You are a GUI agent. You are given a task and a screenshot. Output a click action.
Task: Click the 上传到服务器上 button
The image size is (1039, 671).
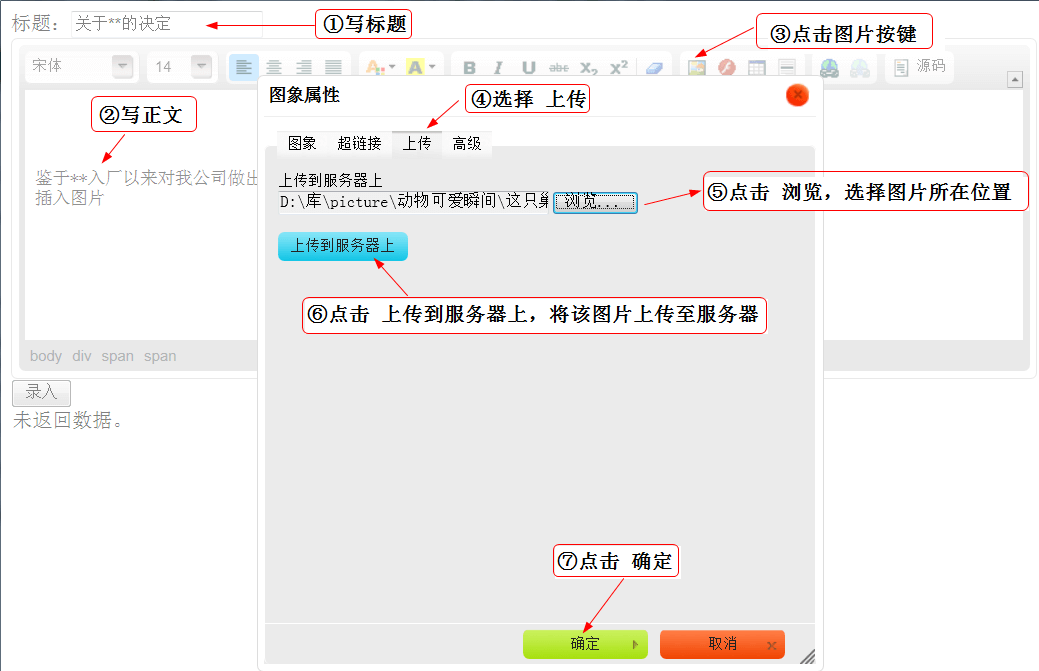343,246
